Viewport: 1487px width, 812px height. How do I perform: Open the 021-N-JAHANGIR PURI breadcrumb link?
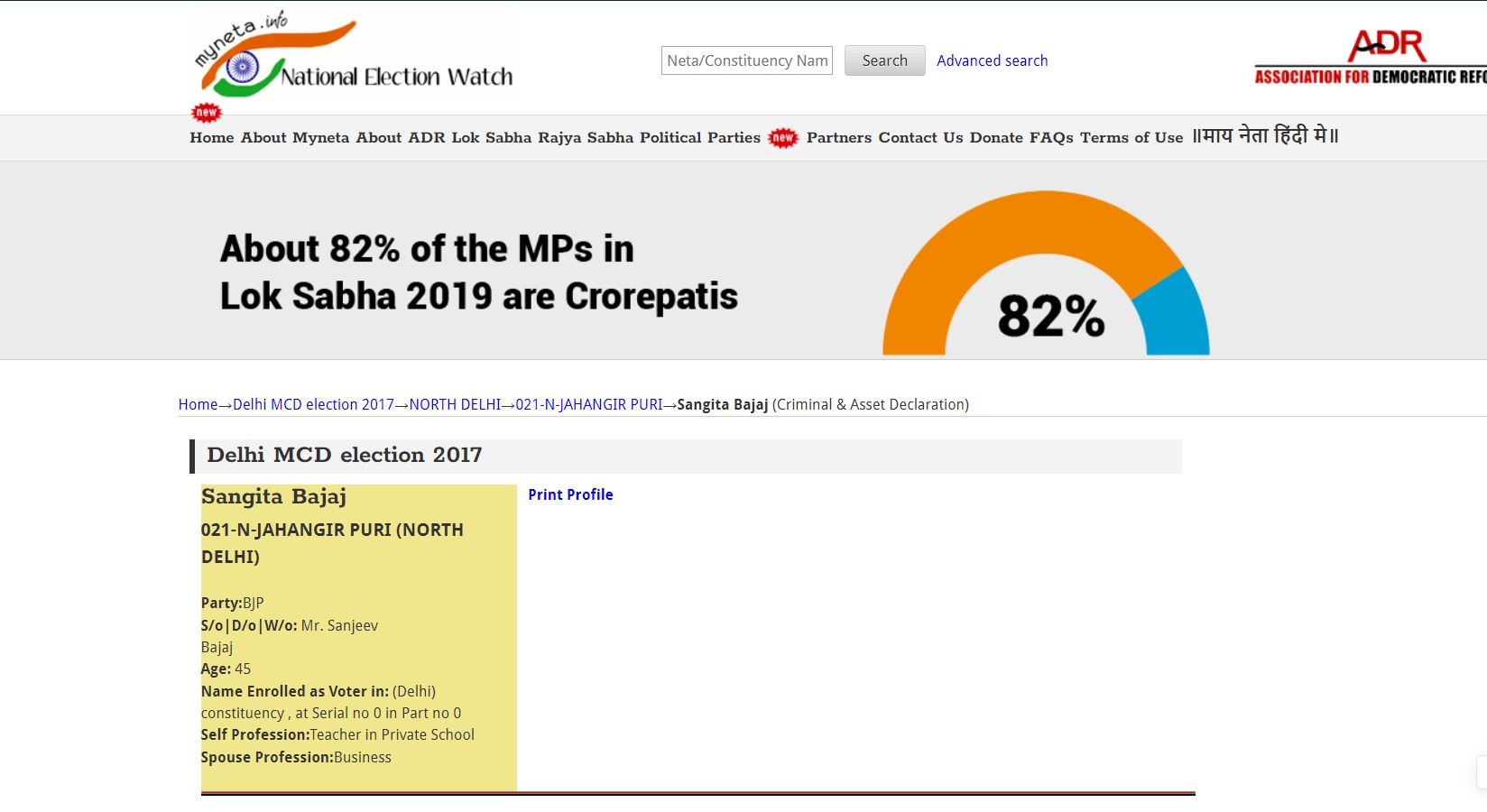[x=588, y=404]
